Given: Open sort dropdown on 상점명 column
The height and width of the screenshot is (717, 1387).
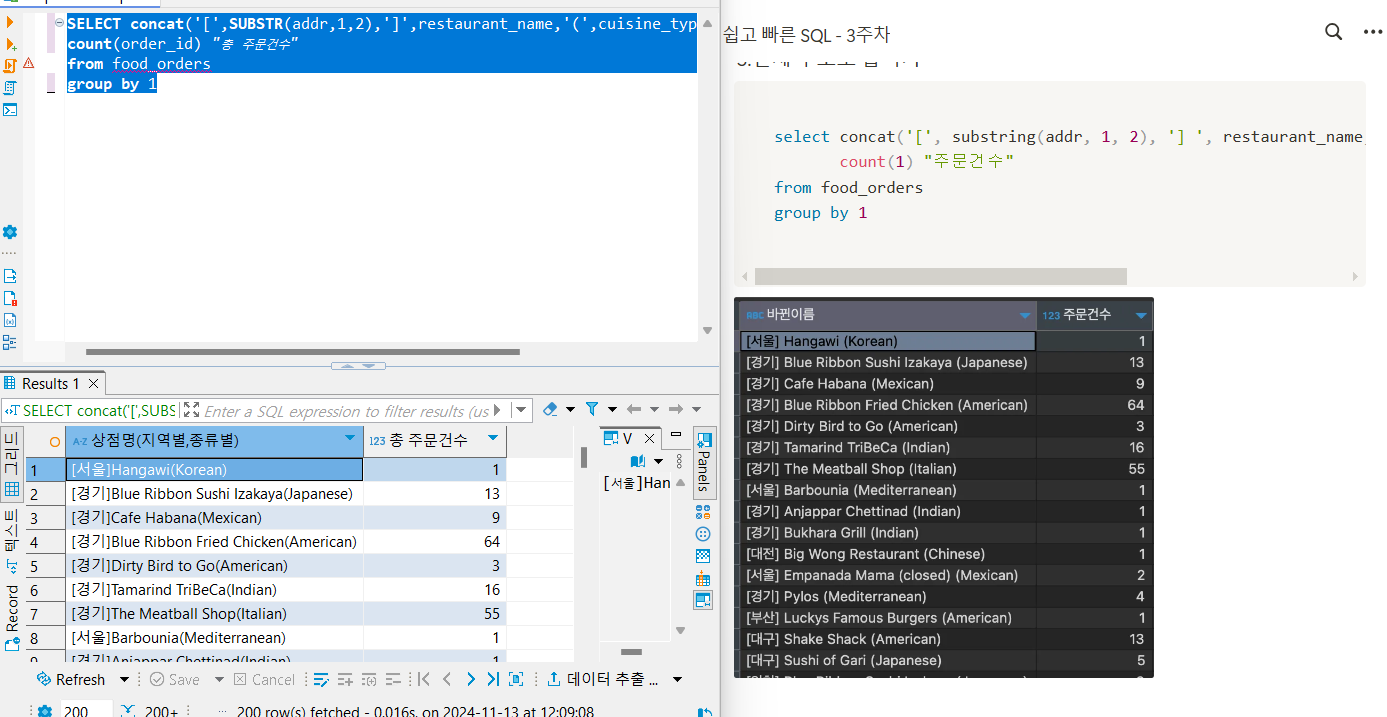Looking at the screenshot, I should [349, 439].
